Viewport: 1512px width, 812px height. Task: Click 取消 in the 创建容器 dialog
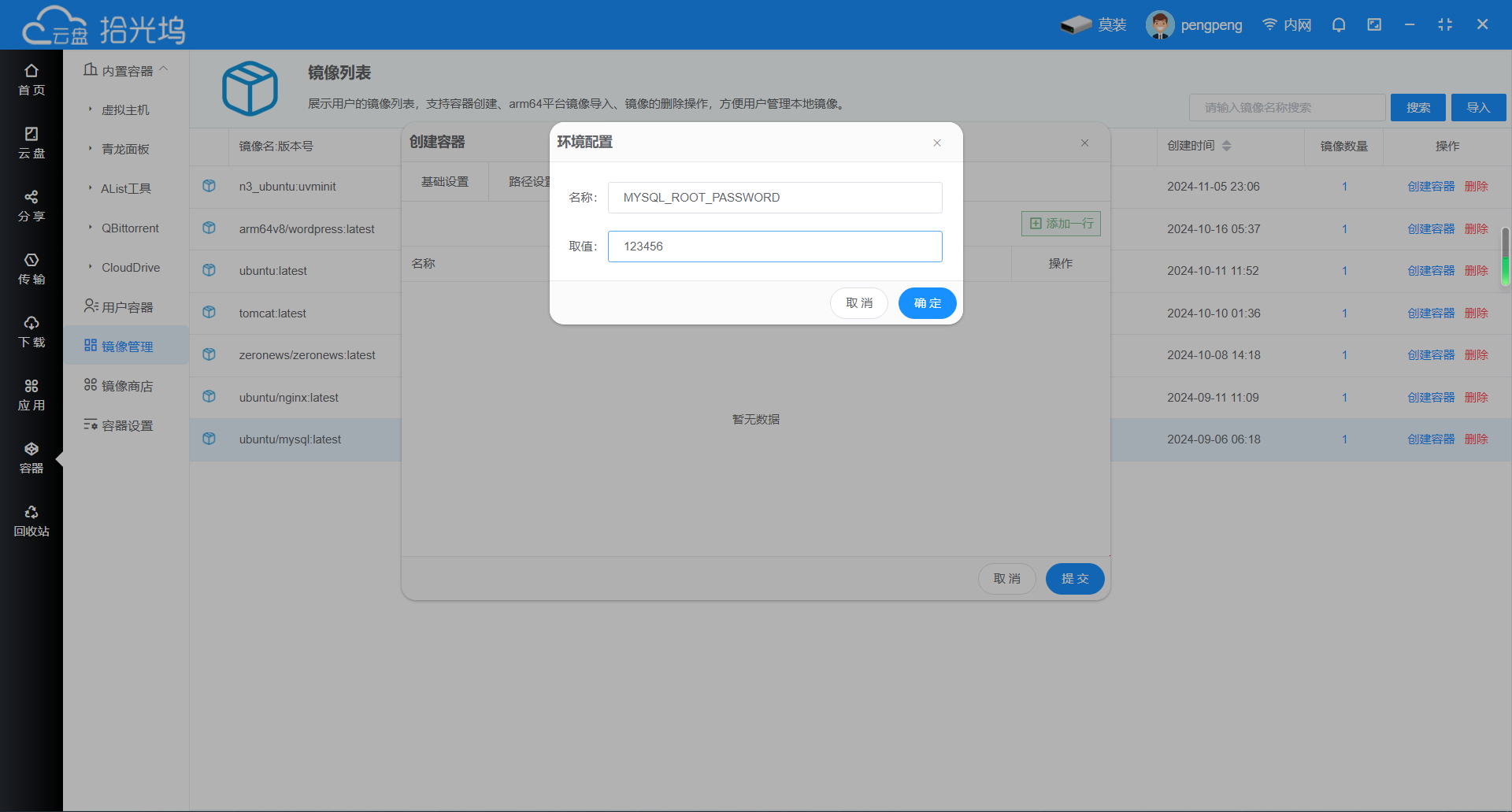(1007, 579)
